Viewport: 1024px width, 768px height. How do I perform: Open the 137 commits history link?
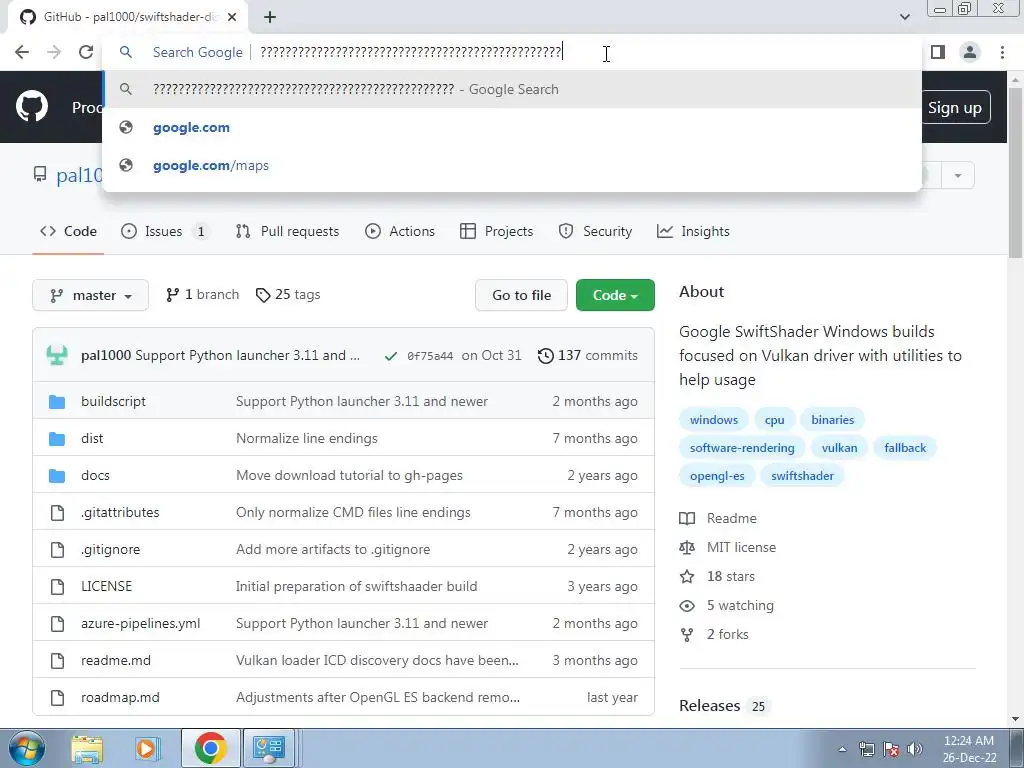click(587, 355)
